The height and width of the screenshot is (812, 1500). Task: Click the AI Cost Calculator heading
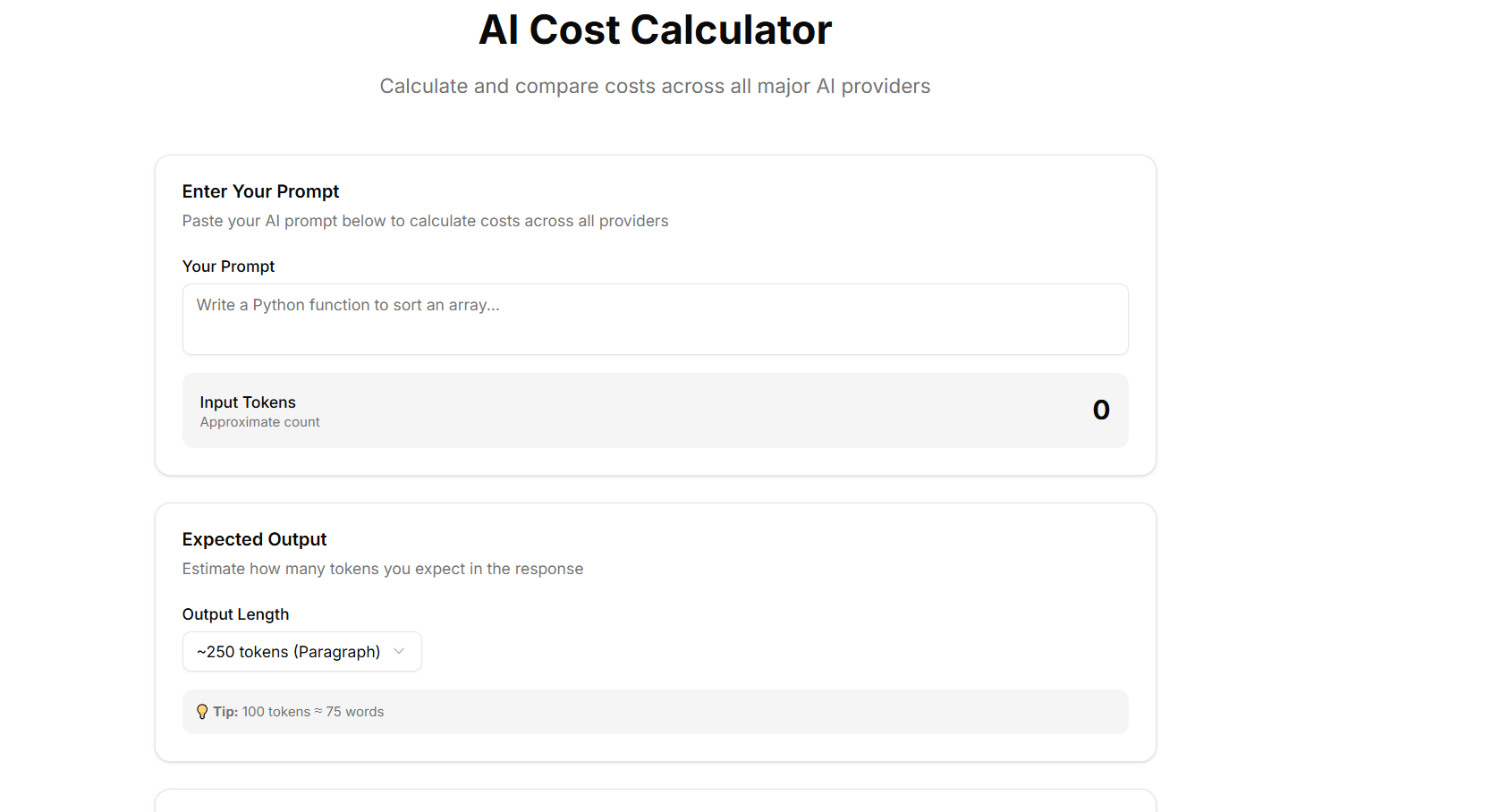tap(655, 30)
